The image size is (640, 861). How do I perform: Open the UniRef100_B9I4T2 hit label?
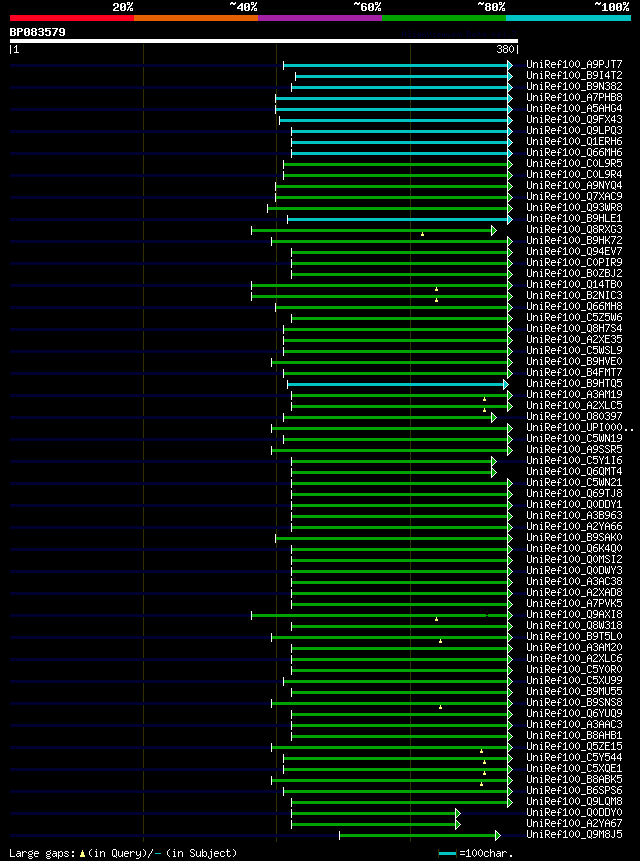coord(574,76)
